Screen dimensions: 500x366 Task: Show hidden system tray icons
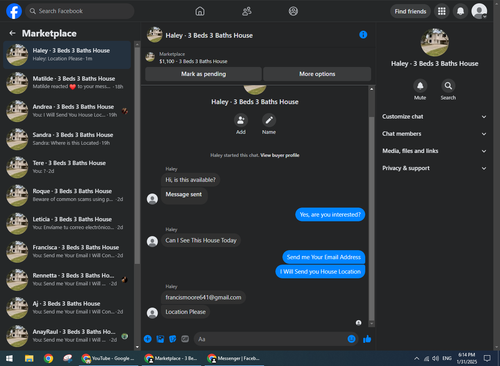pos(416,359)
